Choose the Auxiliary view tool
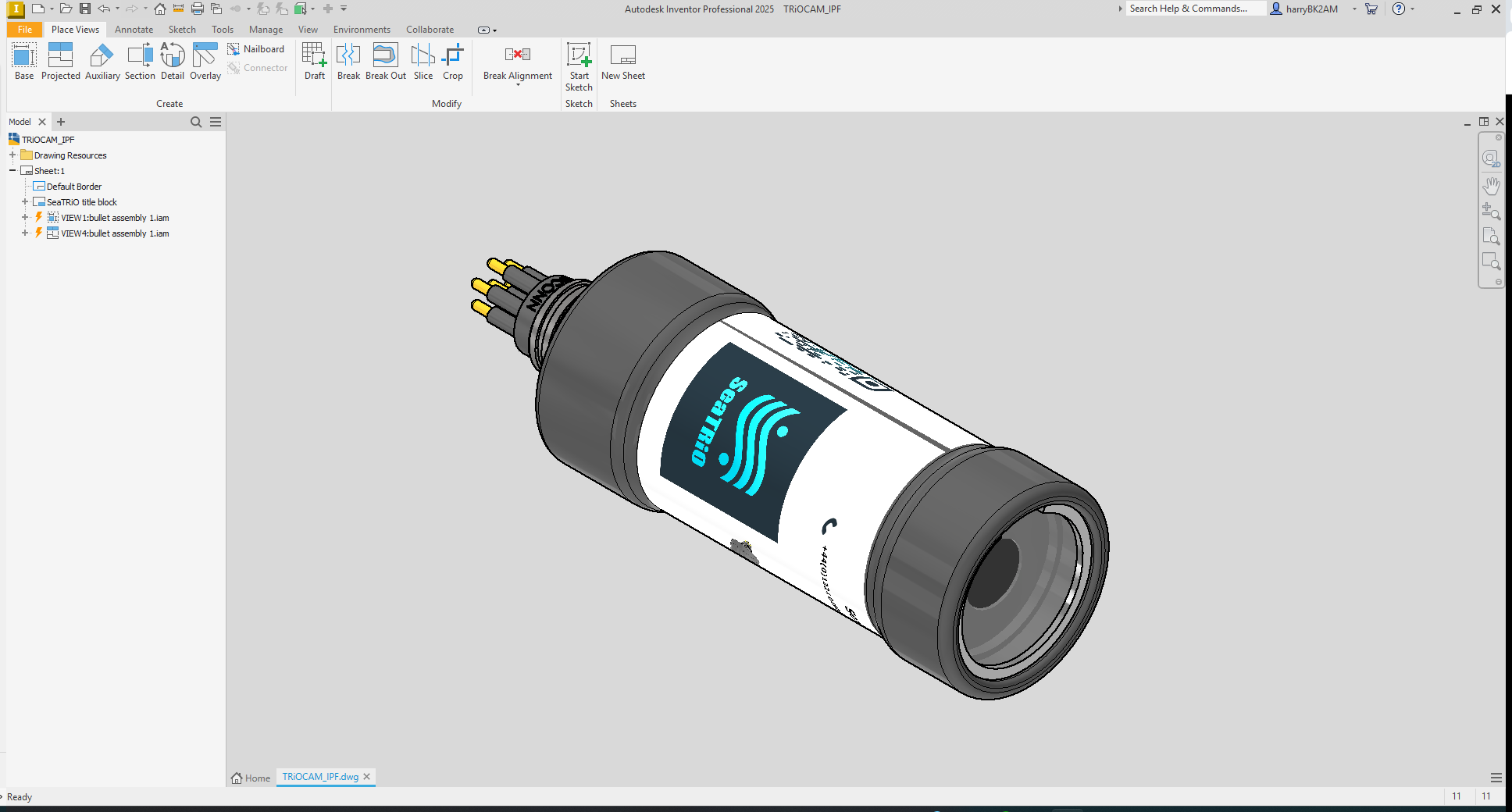The height and width of the screenshot is (812, 1512). point(102,62)
